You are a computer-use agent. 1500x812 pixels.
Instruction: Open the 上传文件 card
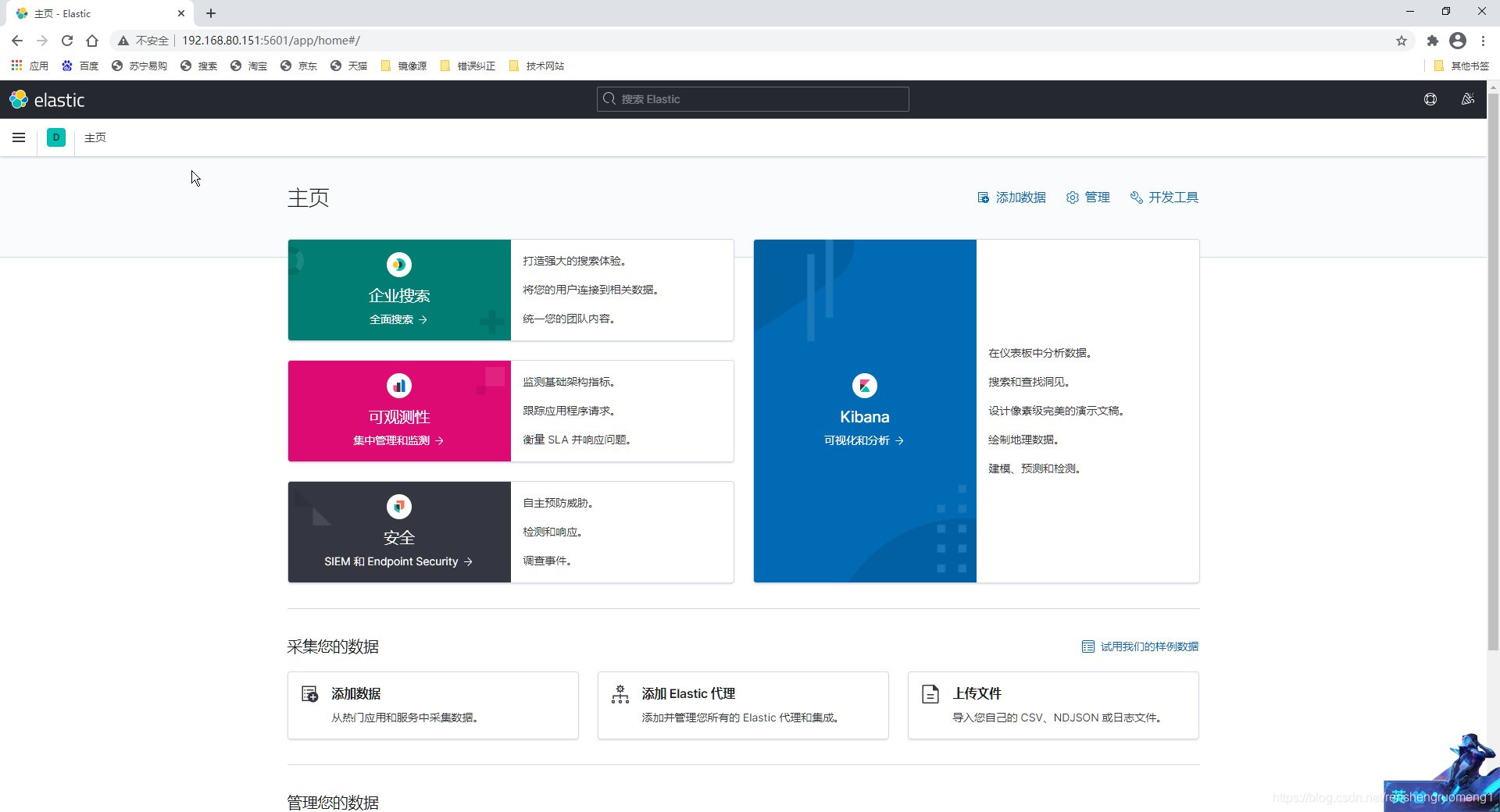click(x=1053, y=705)
